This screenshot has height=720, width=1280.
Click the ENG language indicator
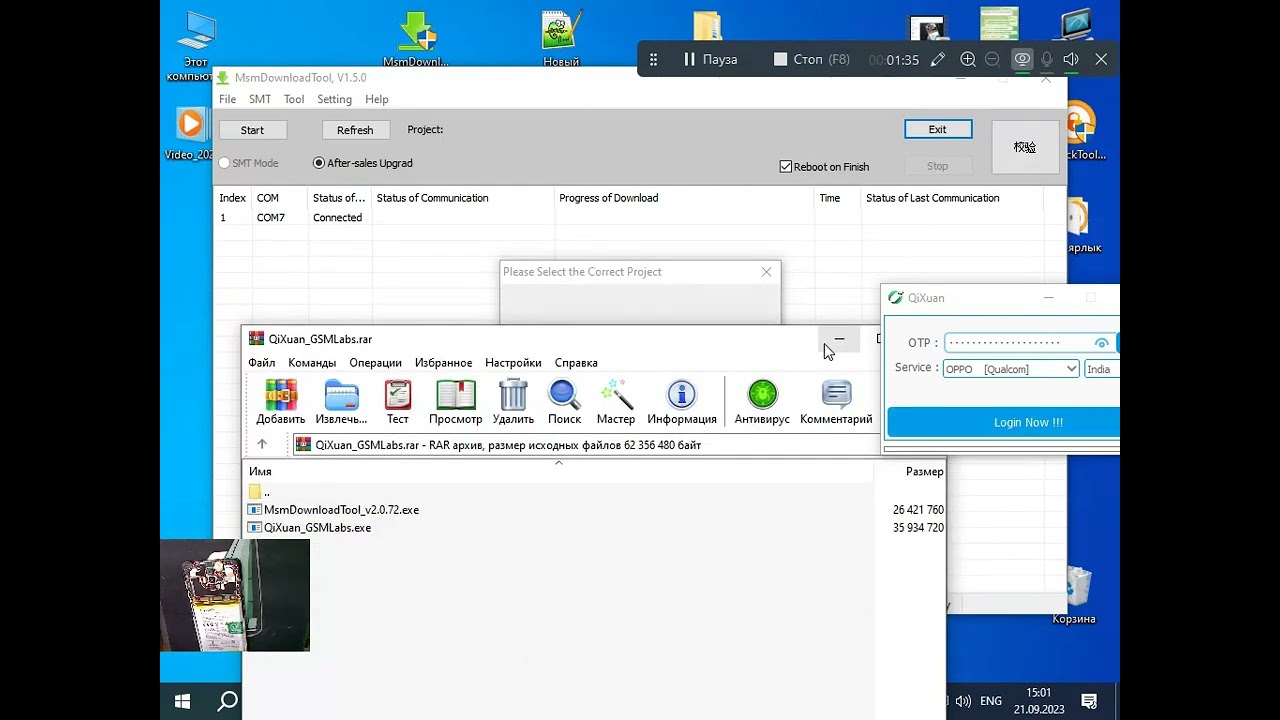coord(991,701)
